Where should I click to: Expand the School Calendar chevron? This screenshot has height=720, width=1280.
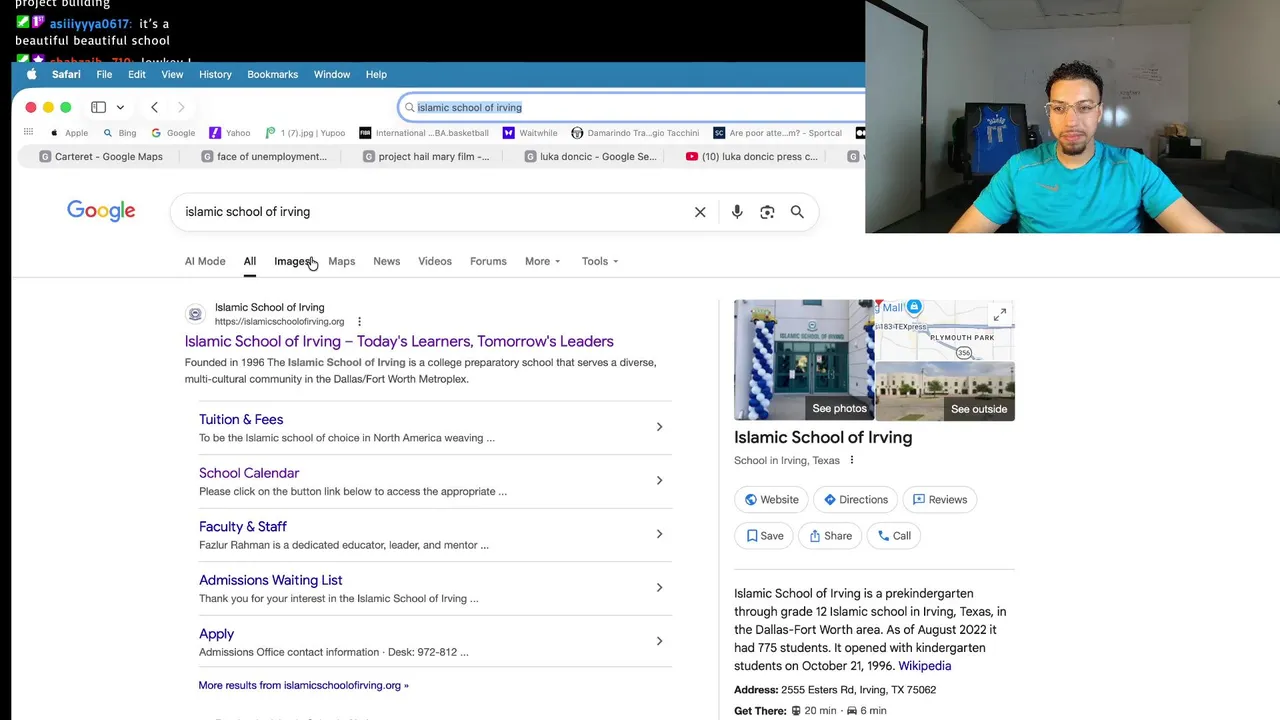659,480
